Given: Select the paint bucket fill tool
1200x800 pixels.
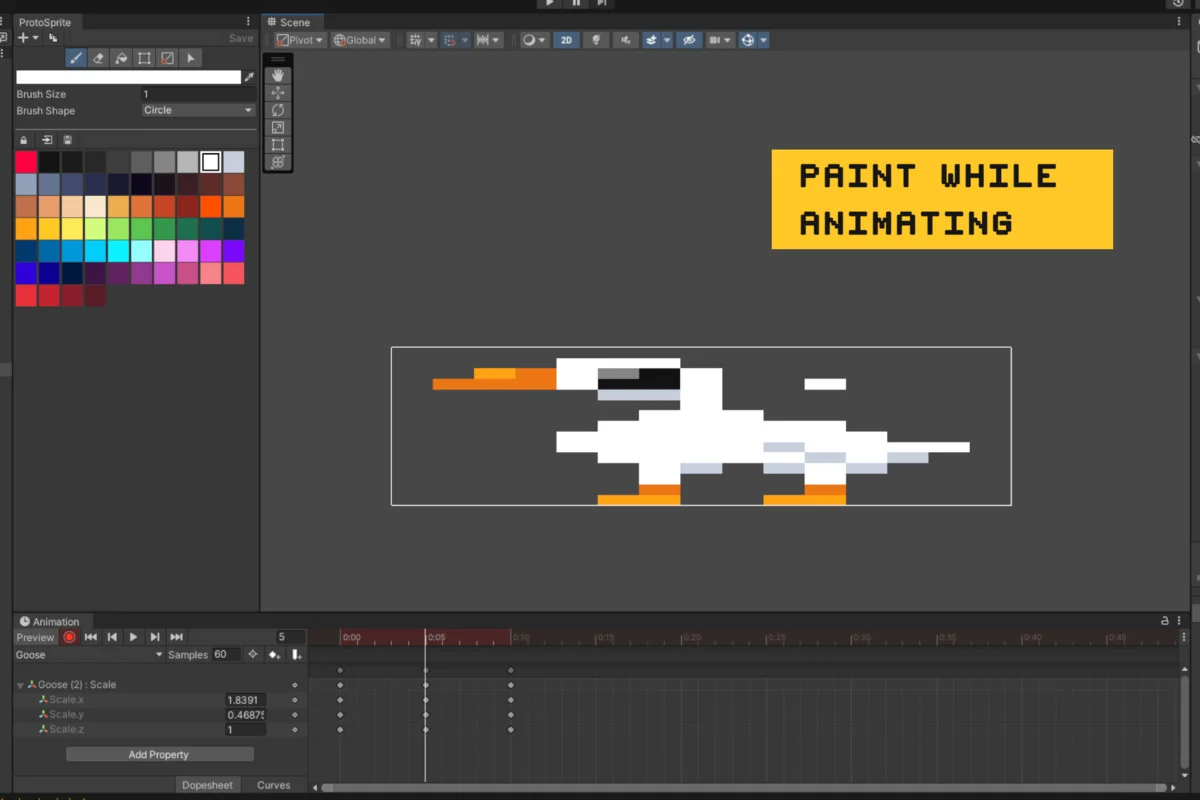Looking at the screenshot, I should [x=121, y=58].
